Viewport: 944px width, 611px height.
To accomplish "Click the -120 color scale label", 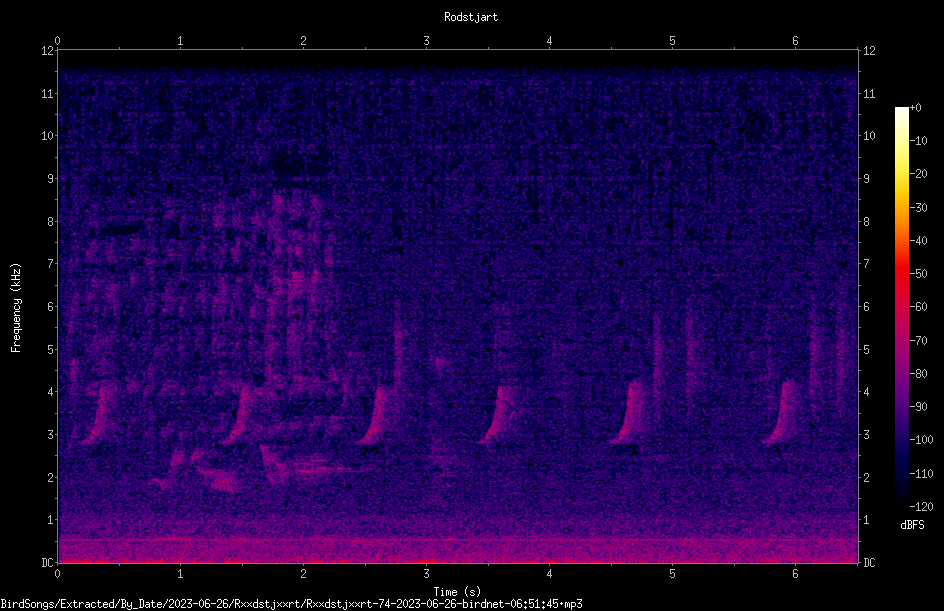I will pos(921,506).
